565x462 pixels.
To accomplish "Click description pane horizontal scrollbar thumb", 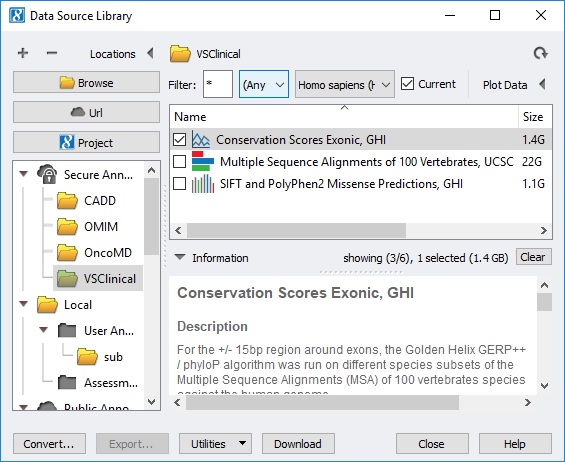I will (x=322, y=402).
